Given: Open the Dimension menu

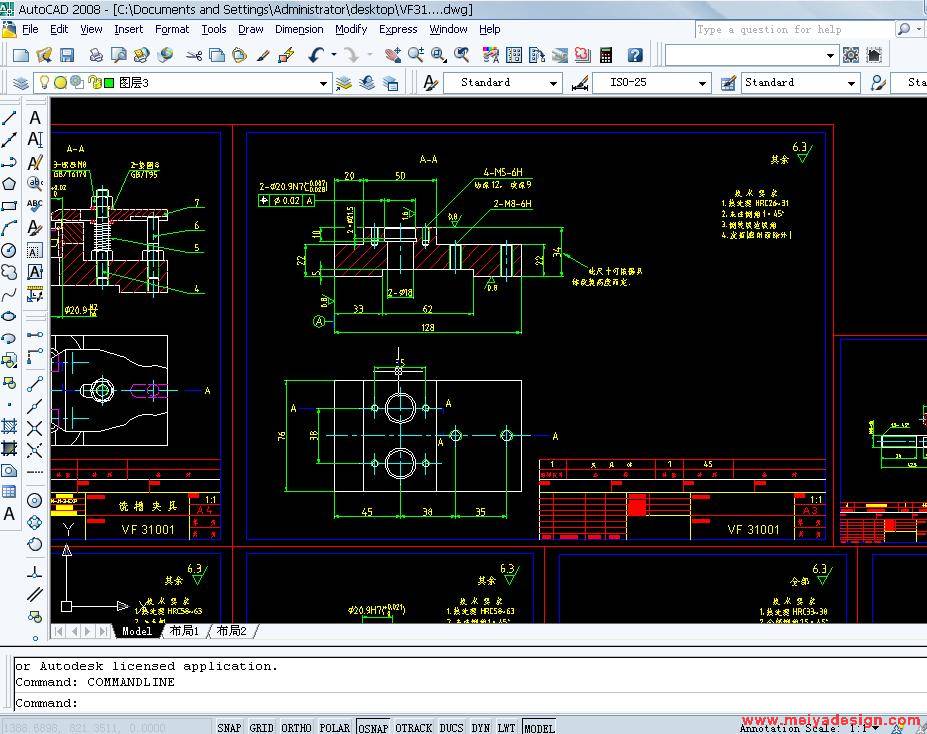Looking at the screenshot, I should pyautogui.click(x=299, y=29).
